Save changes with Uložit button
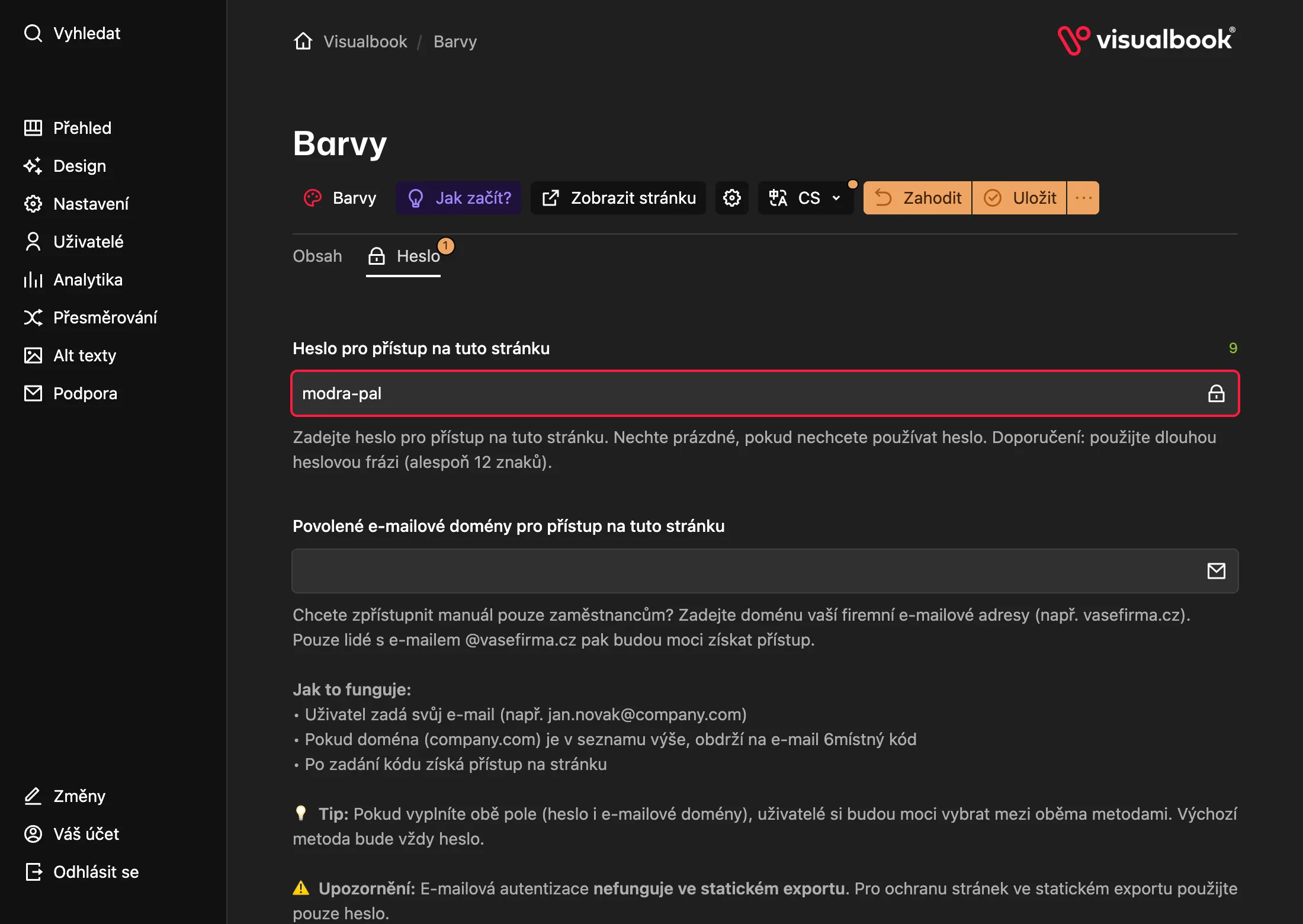This screenshot has width=1303, height=924. [x=1019, y=198]
